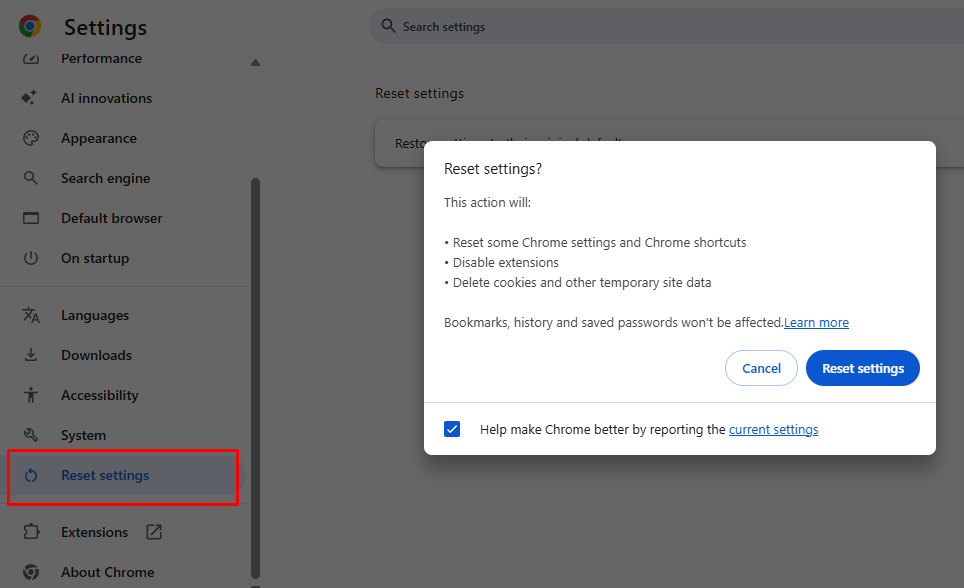Click the Appearance palette icon

tap(30, 138)
